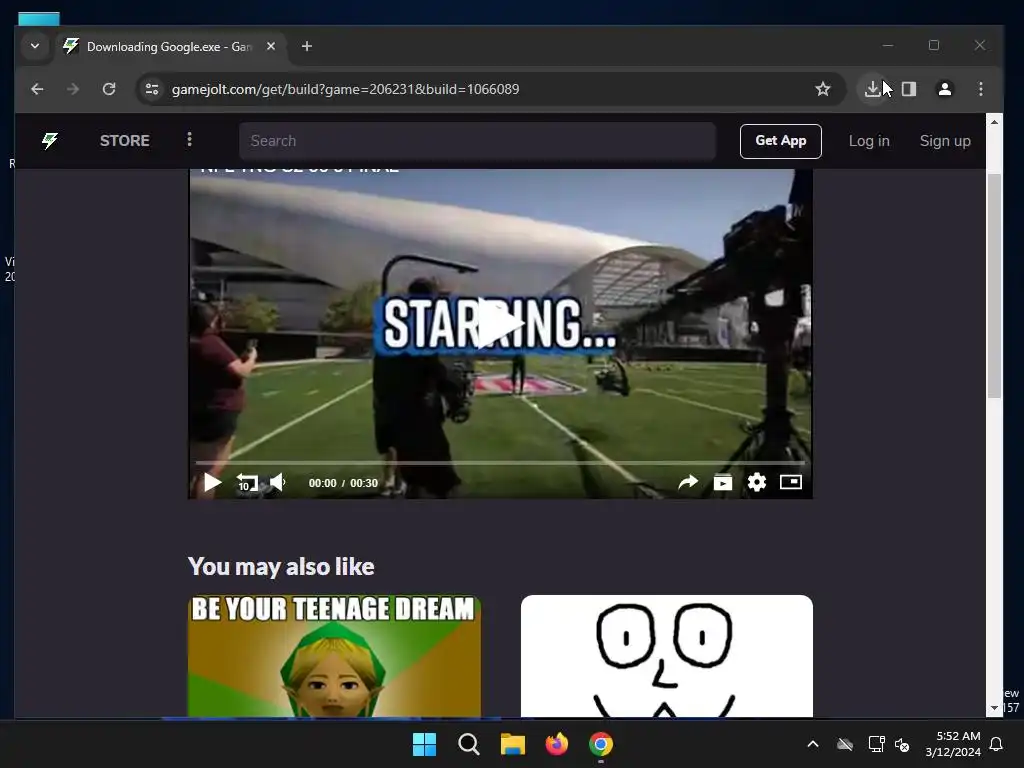Open the BE YOUR TEENAGE DREAM game thumbnail
This screenshot has width=1024, height=768.
click(334, 656)
